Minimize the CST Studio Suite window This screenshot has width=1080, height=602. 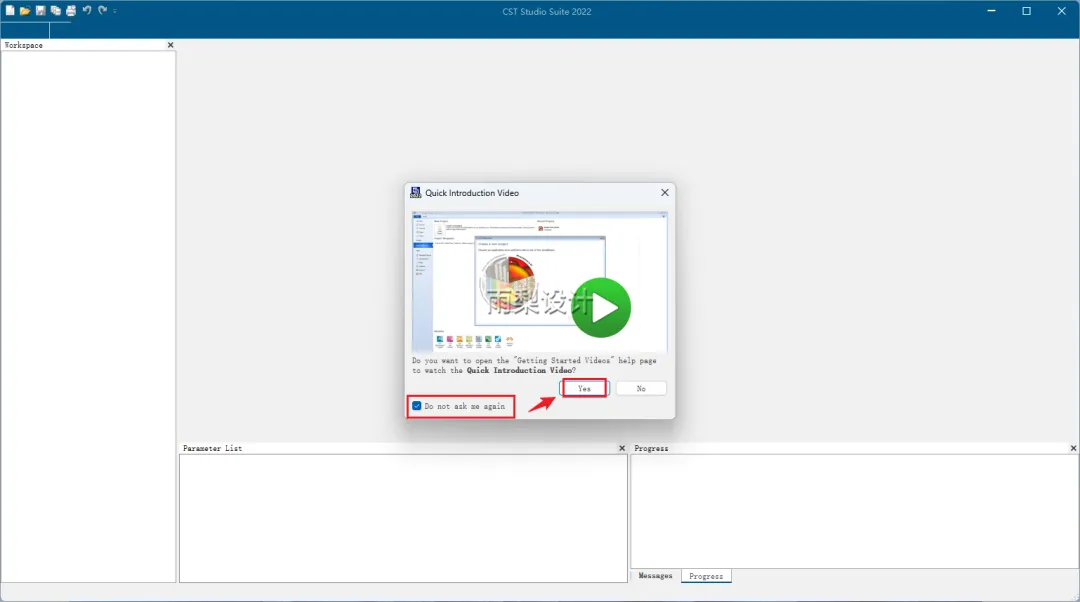tap(991, 11)
